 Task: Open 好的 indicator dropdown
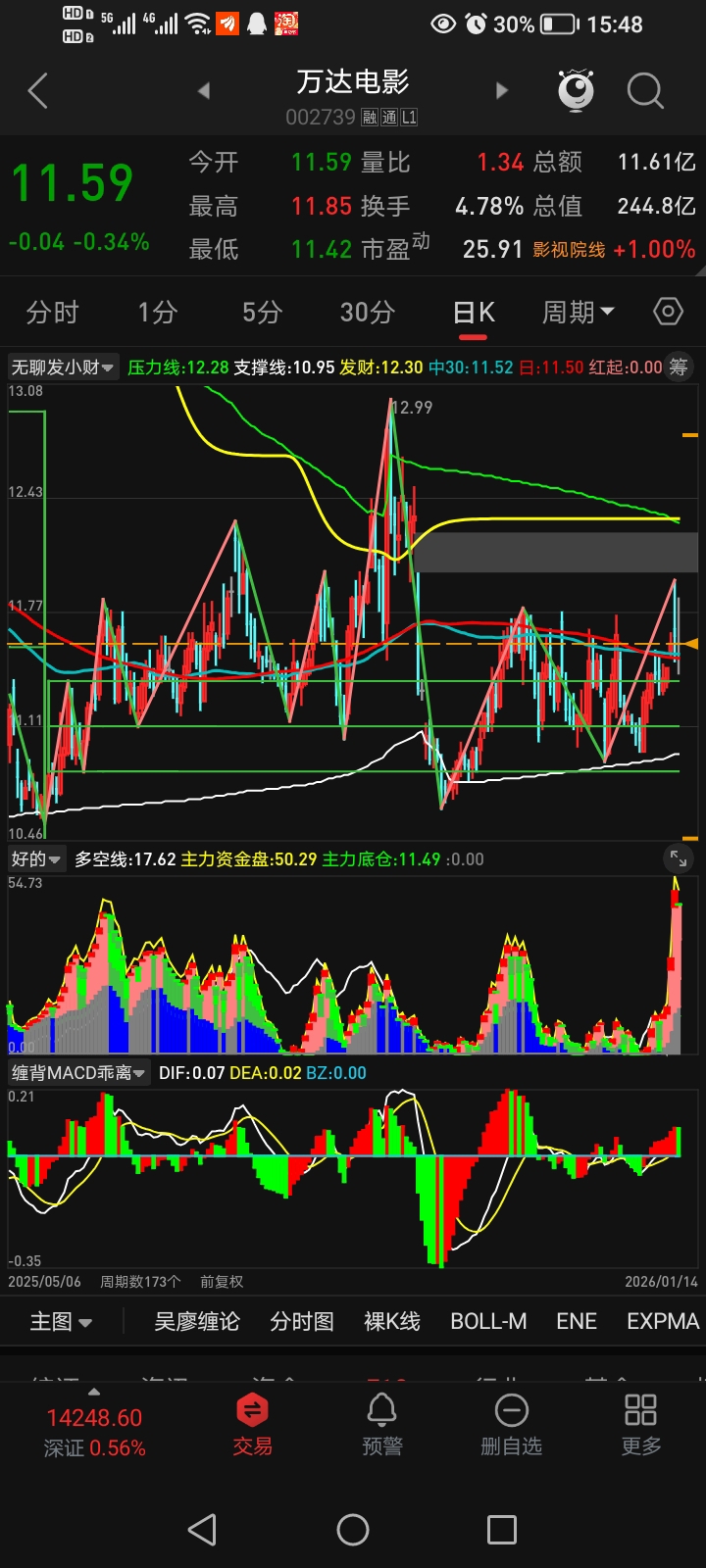(x=36, y=859)
